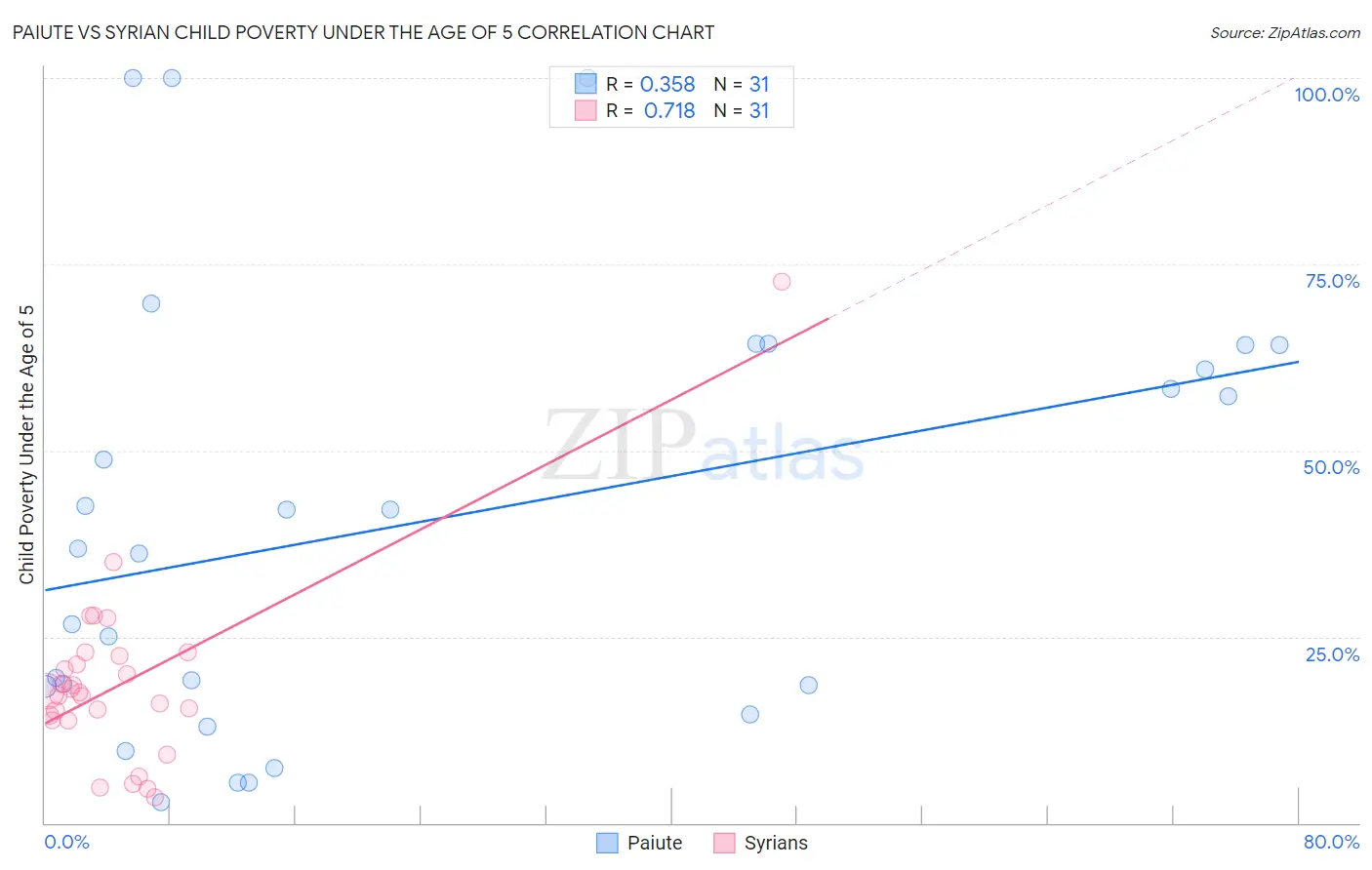The width and height of the screenshot is (1372, 870).
Task: Click the rightmost blue Paiute data point
Action: [x=1279, y=345]
